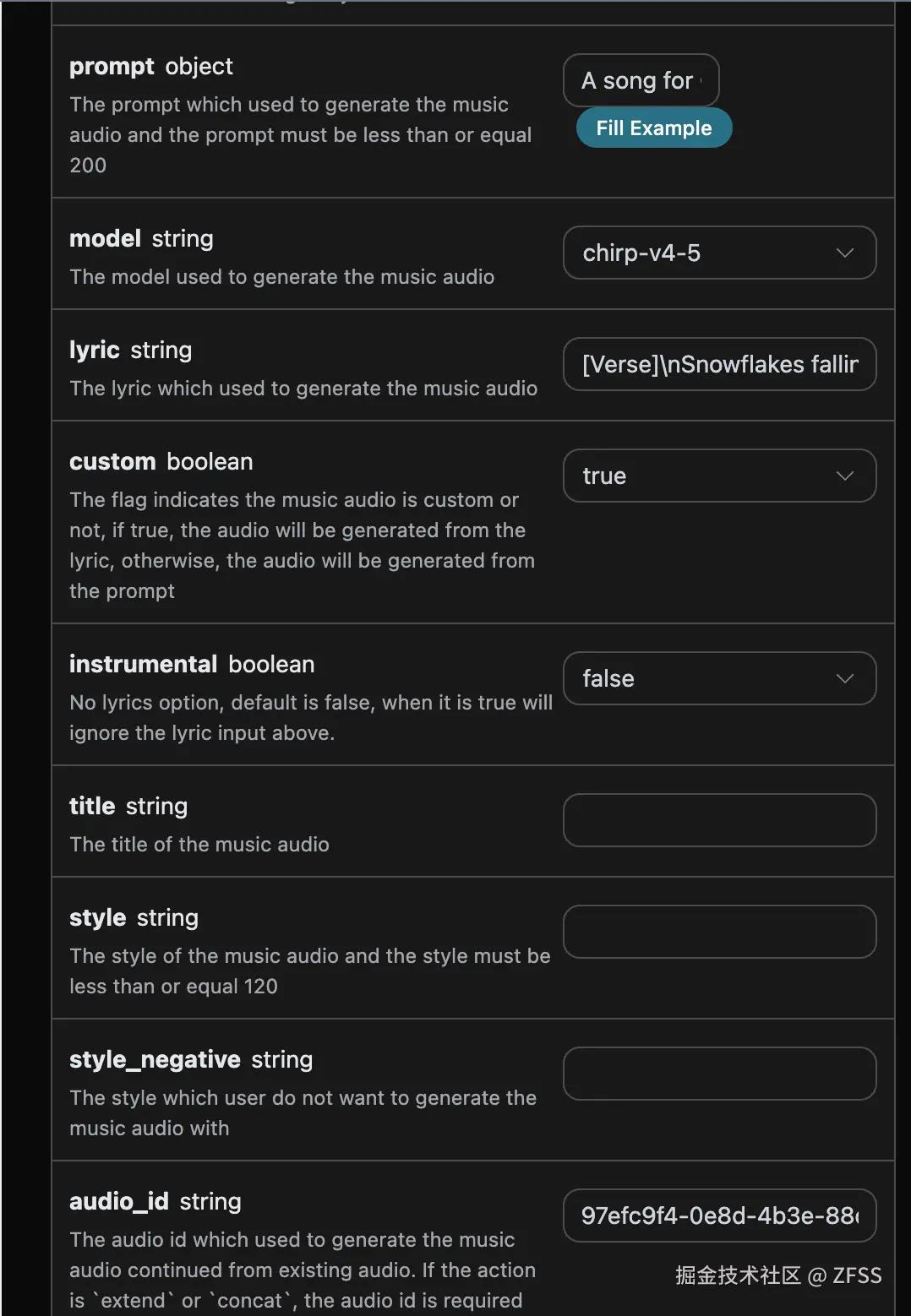This screenshot has width=911, height=1316.
Task: Focus the empty title text field
Action: point(719,820)
